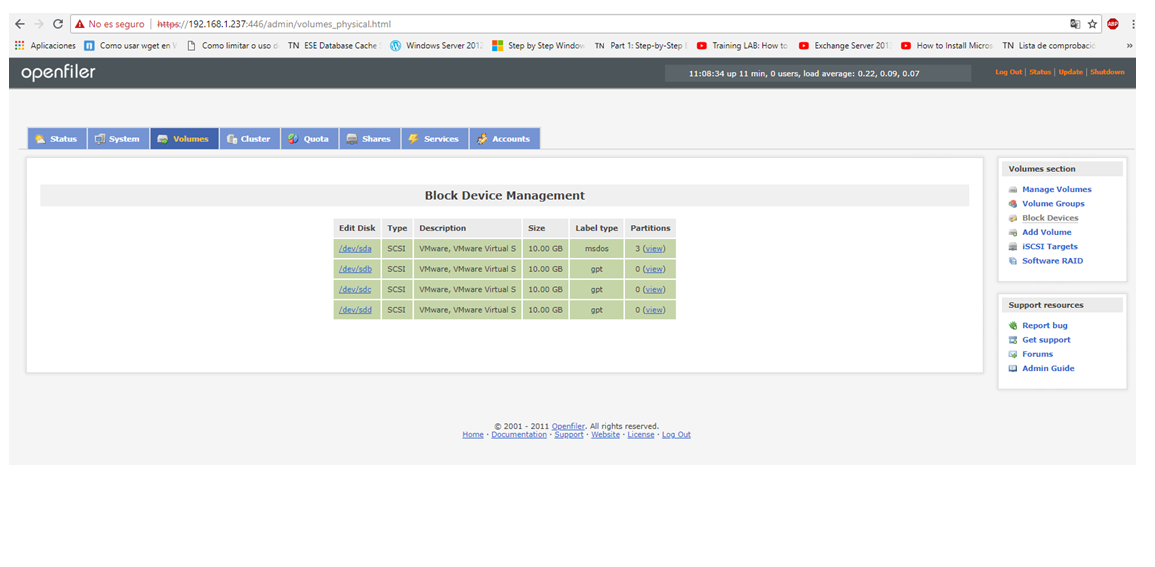Switch to the System tab
The width and height of the screenshot is (1155, 567).
pos(118,138)
